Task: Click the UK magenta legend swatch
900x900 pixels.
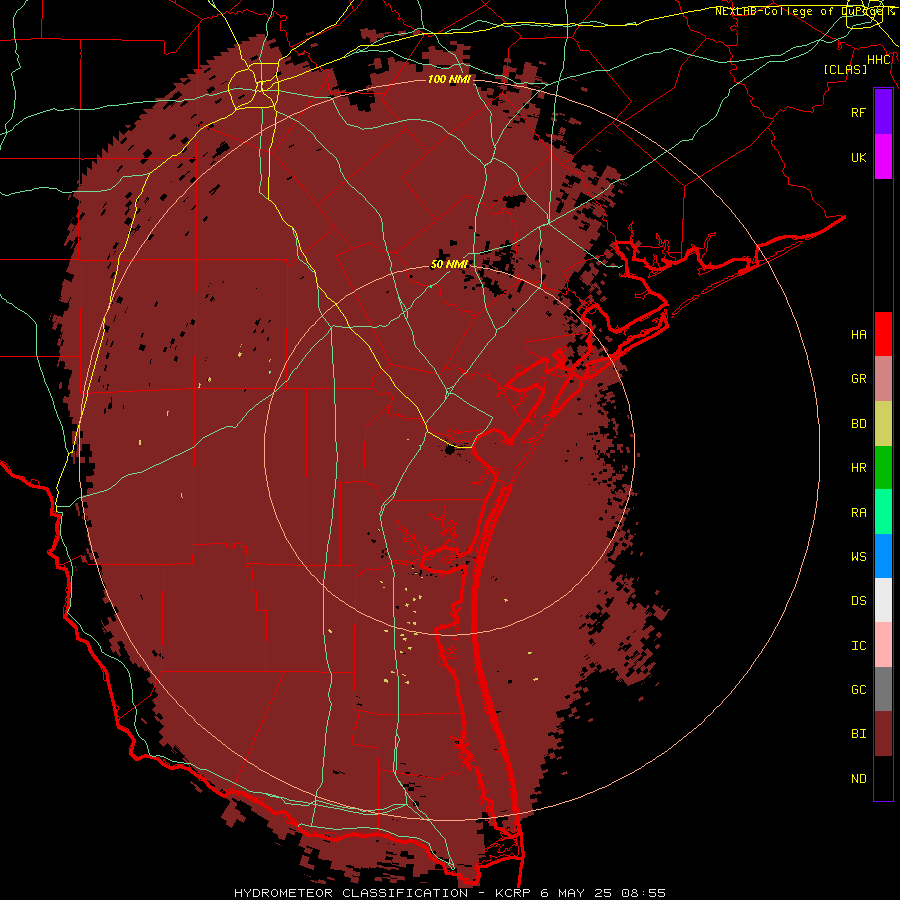Action: tap(883, 156)
